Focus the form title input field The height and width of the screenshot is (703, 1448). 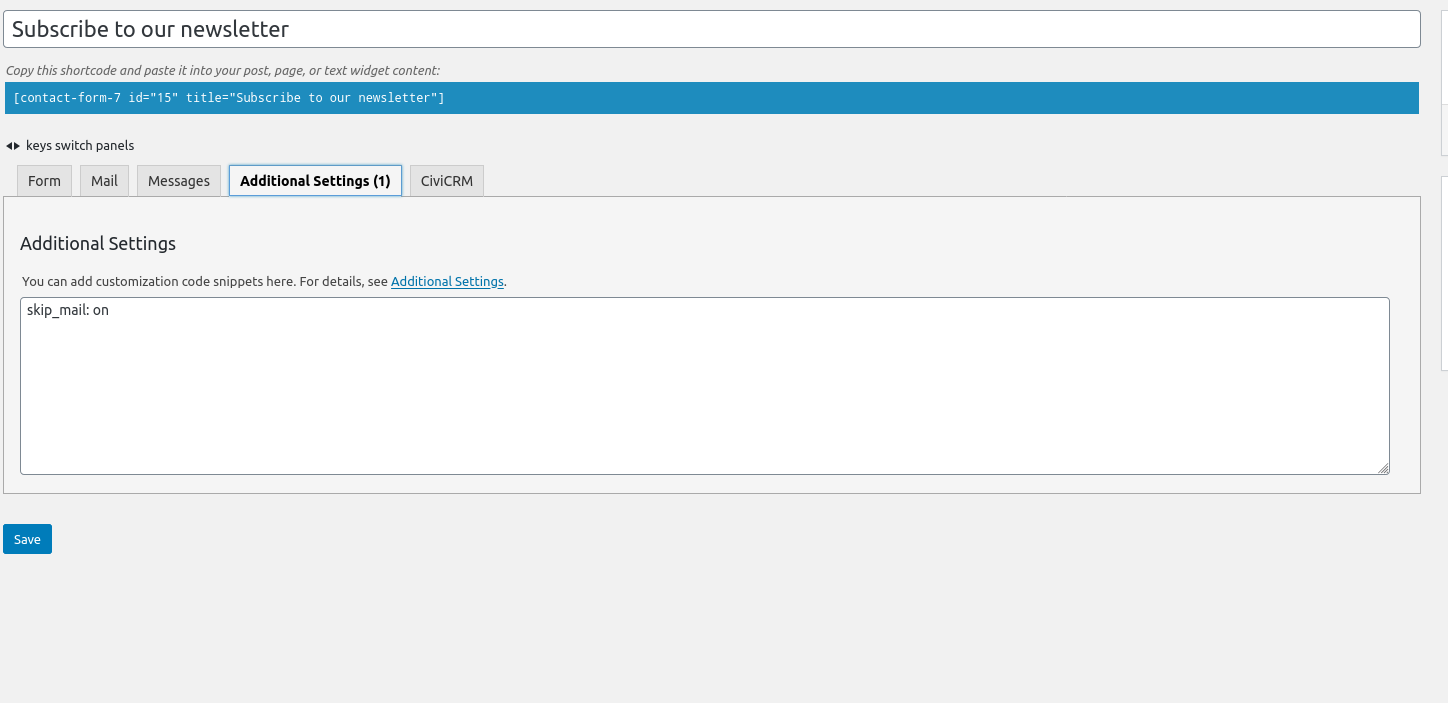click(711, 29)
